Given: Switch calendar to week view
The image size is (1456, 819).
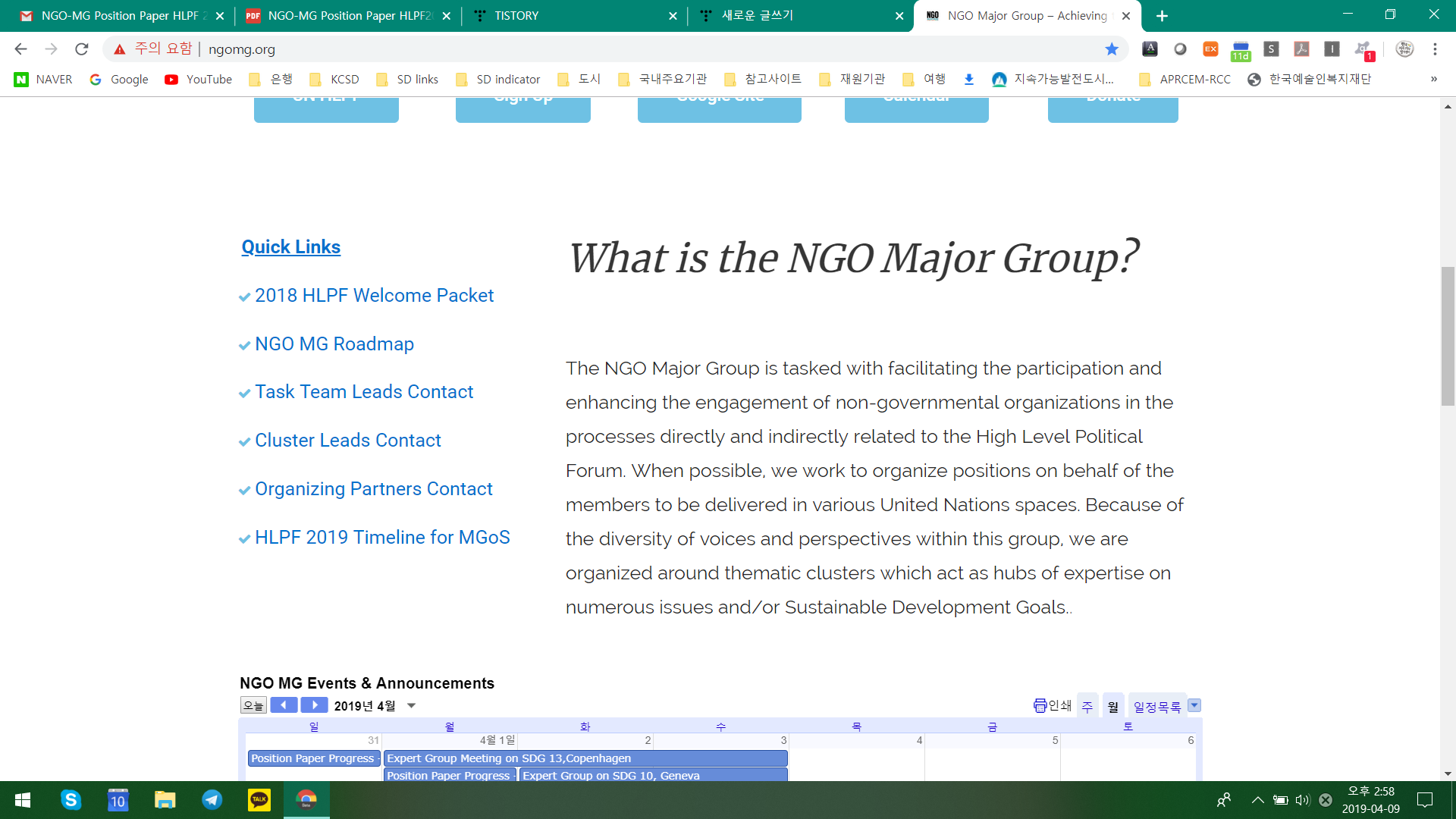Looking at the screenshot, I should pyautogui.click(x=1087, y=707).
